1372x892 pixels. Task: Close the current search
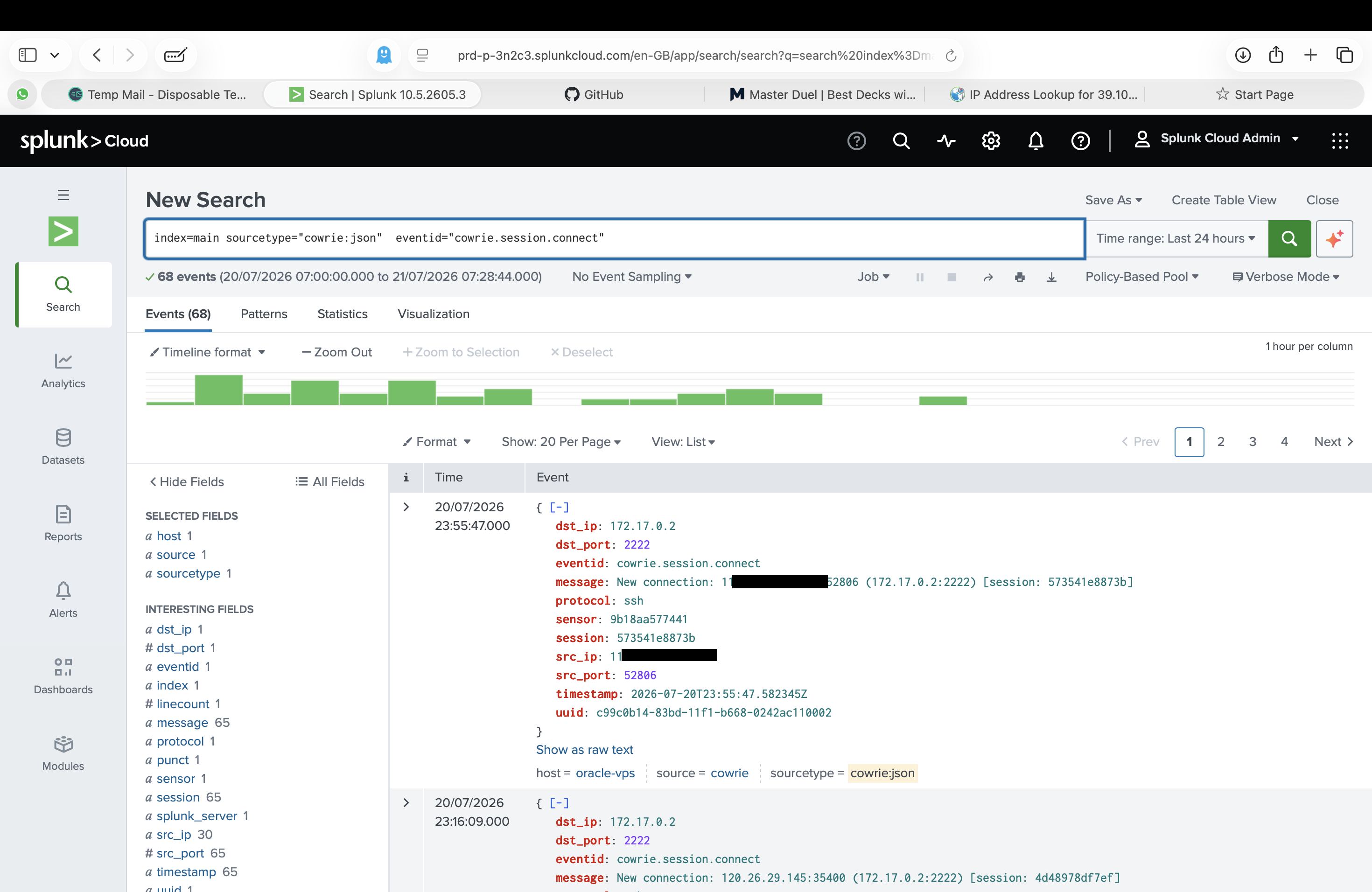pos(1322,200)
